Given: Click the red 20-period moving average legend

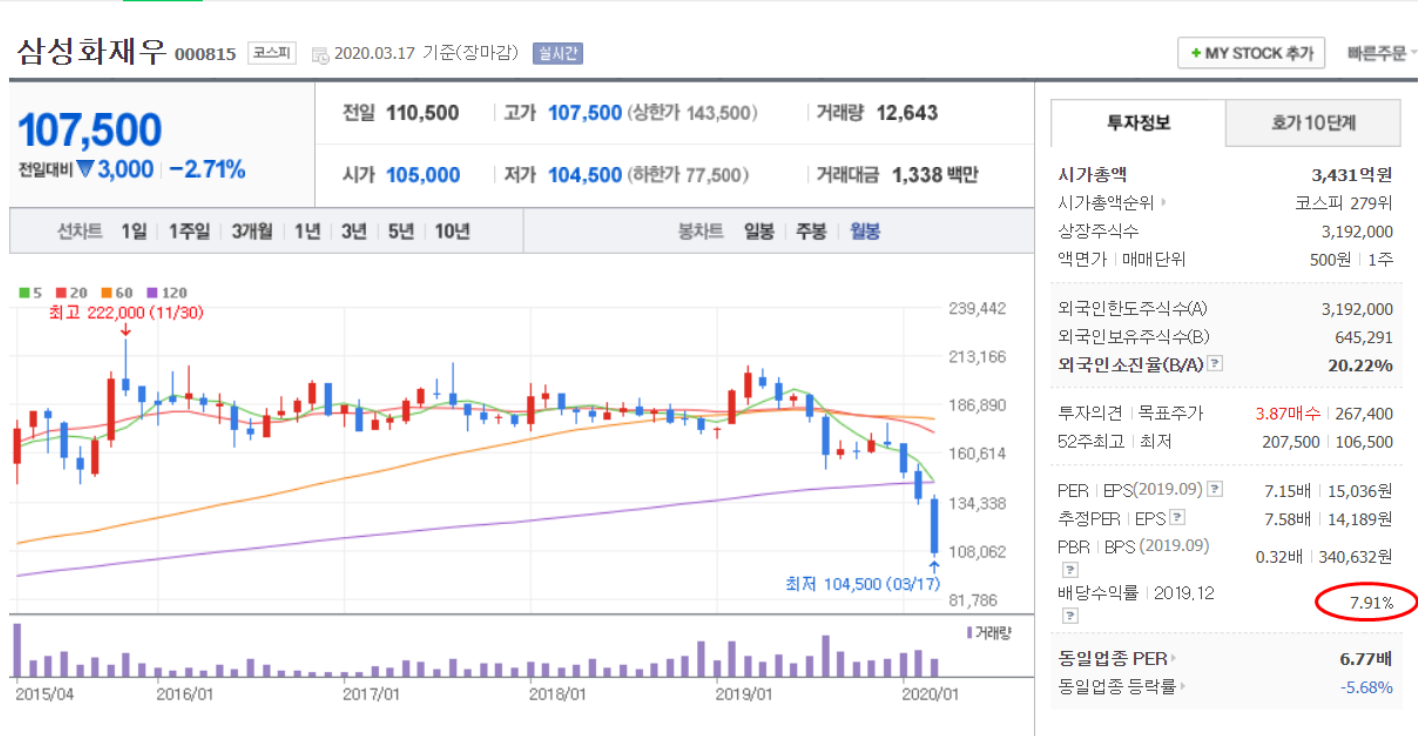Looking at the screenshot, I should point(71,293).
